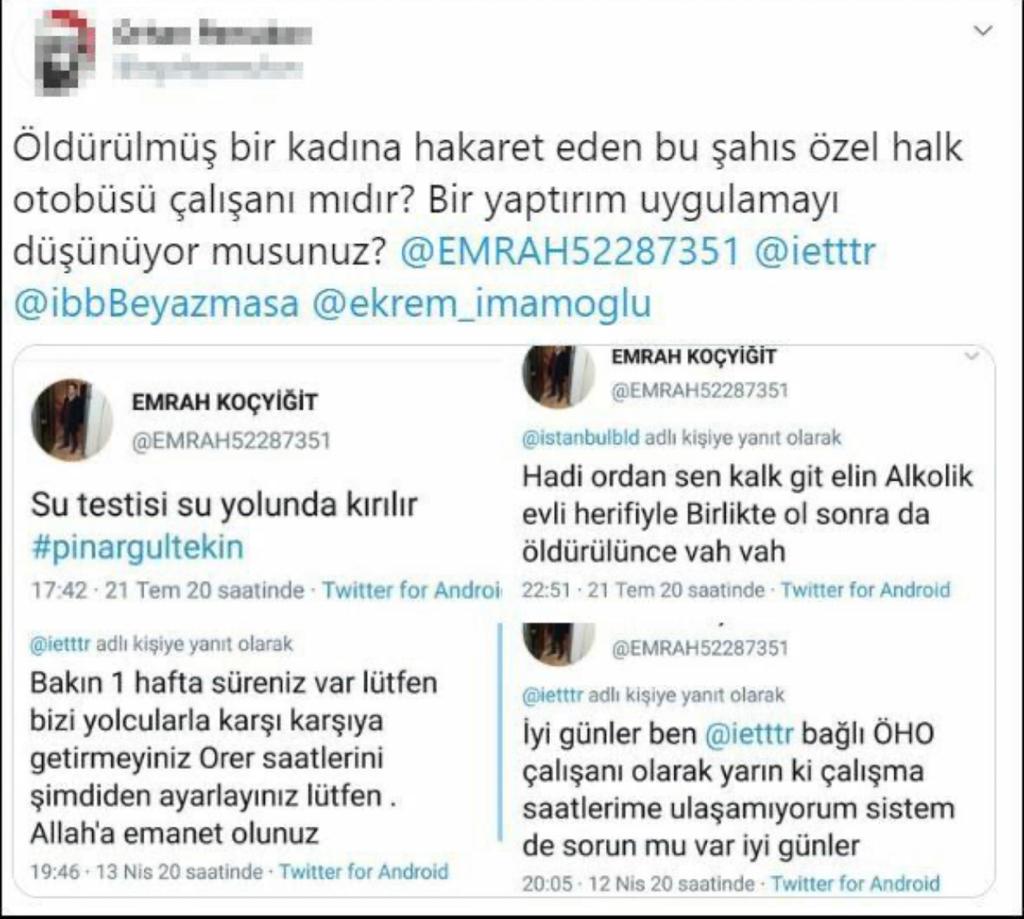1024x919 pixels.
Task: Open Twitter for Android link at 22:51 tweet
Action: tap(865, 590)
